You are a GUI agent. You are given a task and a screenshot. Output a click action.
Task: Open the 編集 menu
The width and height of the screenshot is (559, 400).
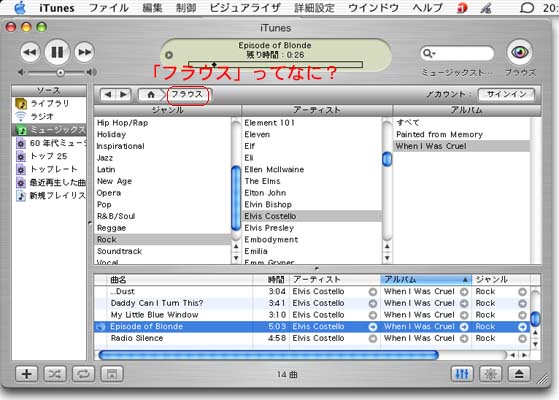coord(152,8)
